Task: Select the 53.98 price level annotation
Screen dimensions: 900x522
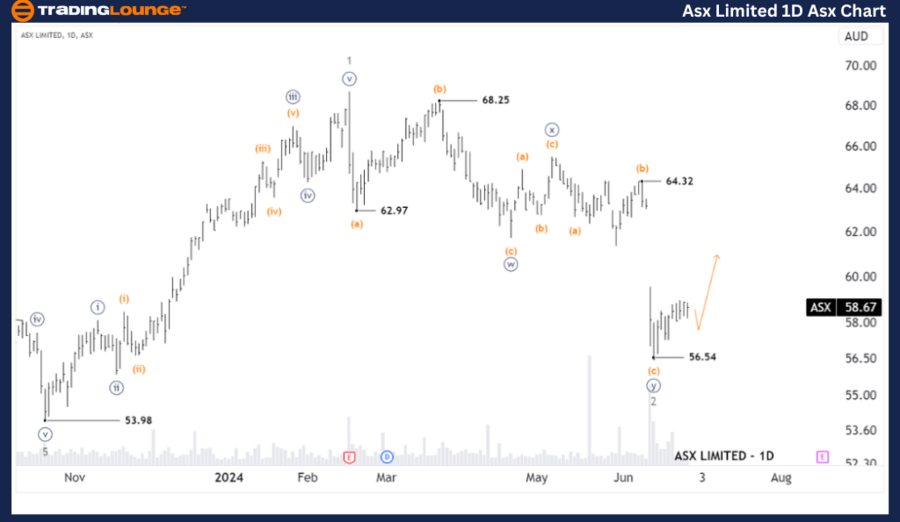Action: point(138,420)
